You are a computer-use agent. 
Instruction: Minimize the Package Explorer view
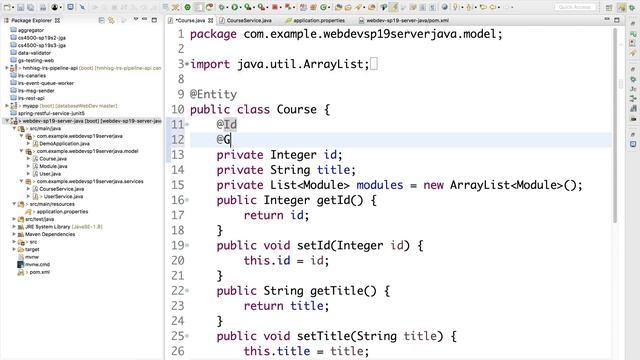(144, 19)
